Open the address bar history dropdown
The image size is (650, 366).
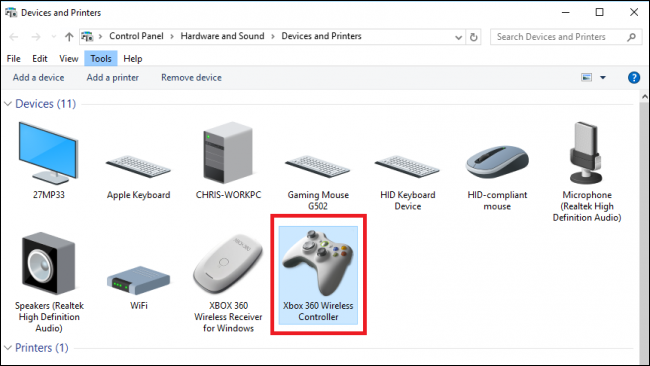(458, 37)
